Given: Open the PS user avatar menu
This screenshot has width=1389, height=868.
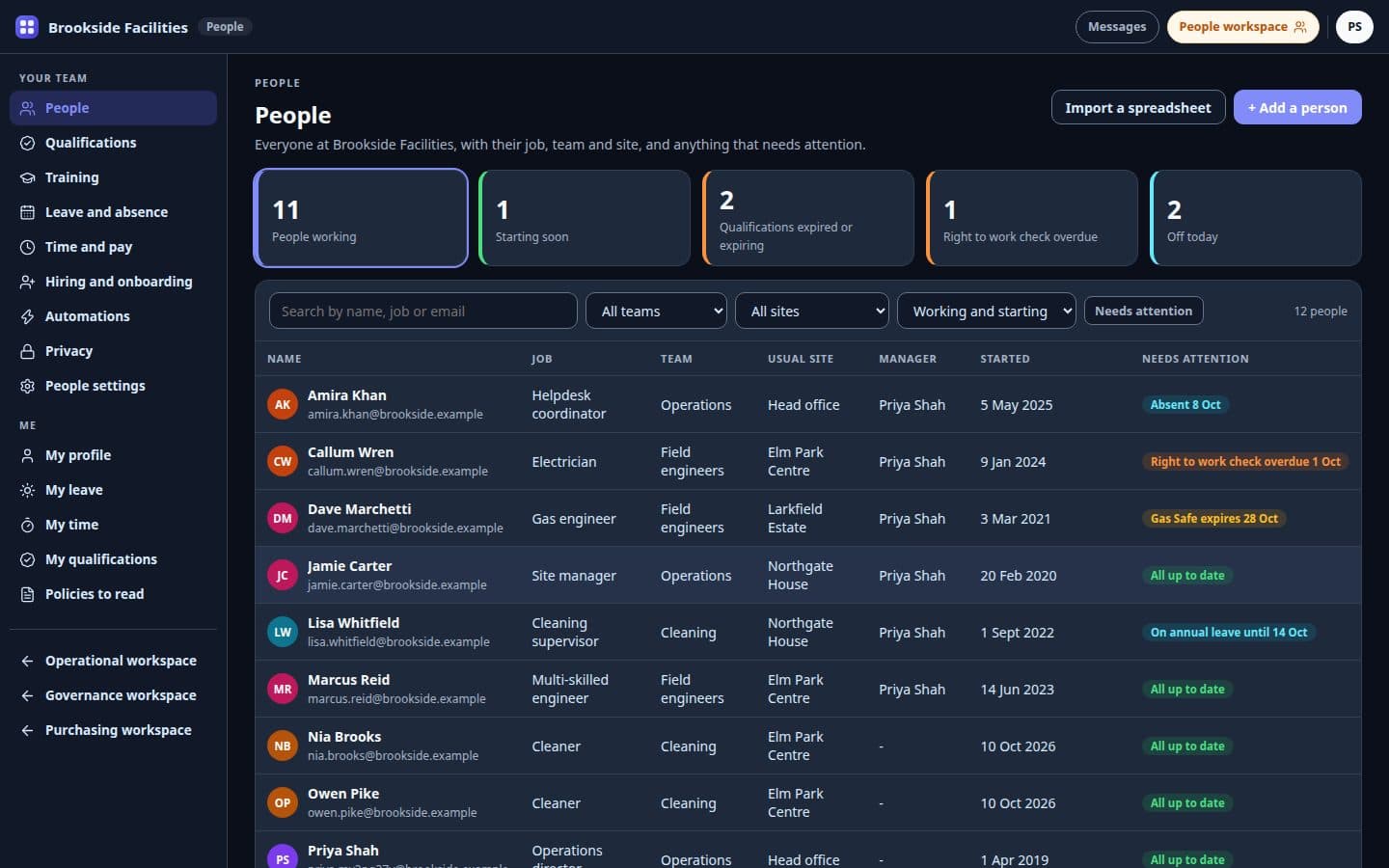Looking at the screenshot, I should pyautogui.click(x=1354, y=27).
